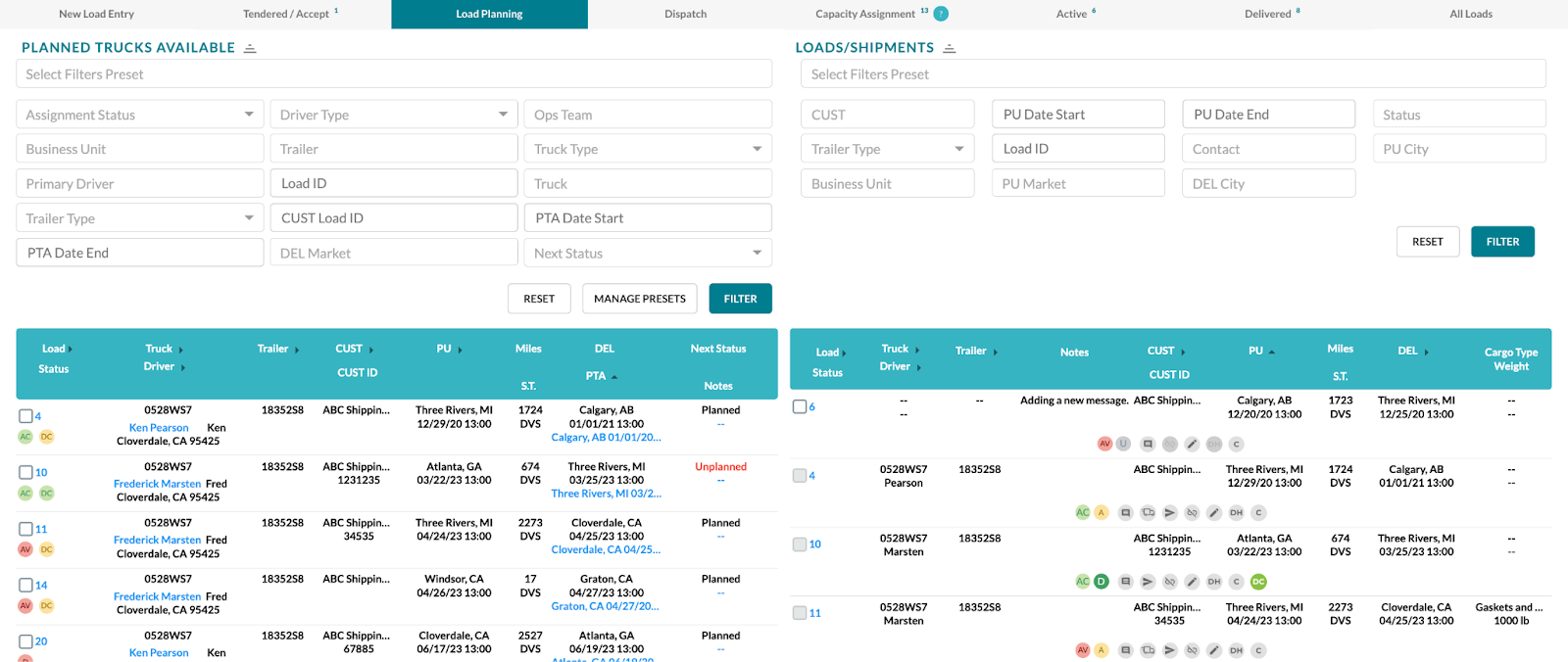Click the C icon in Loads/Shipments load 10 row
The width and height of the screenshot is (1568, 662).
point(1236,581)
